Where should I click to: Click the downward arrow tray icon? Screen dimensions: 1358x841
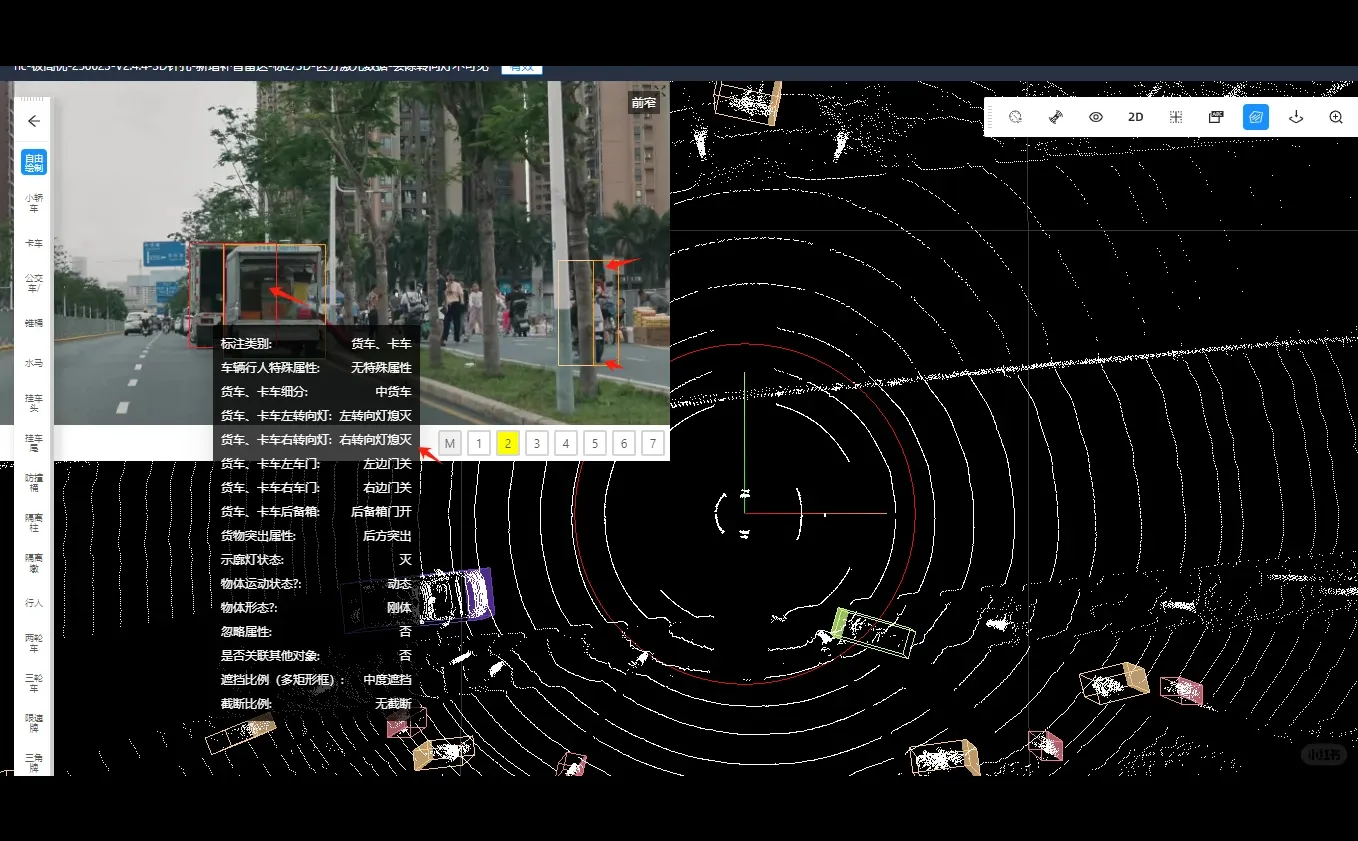1296,117
